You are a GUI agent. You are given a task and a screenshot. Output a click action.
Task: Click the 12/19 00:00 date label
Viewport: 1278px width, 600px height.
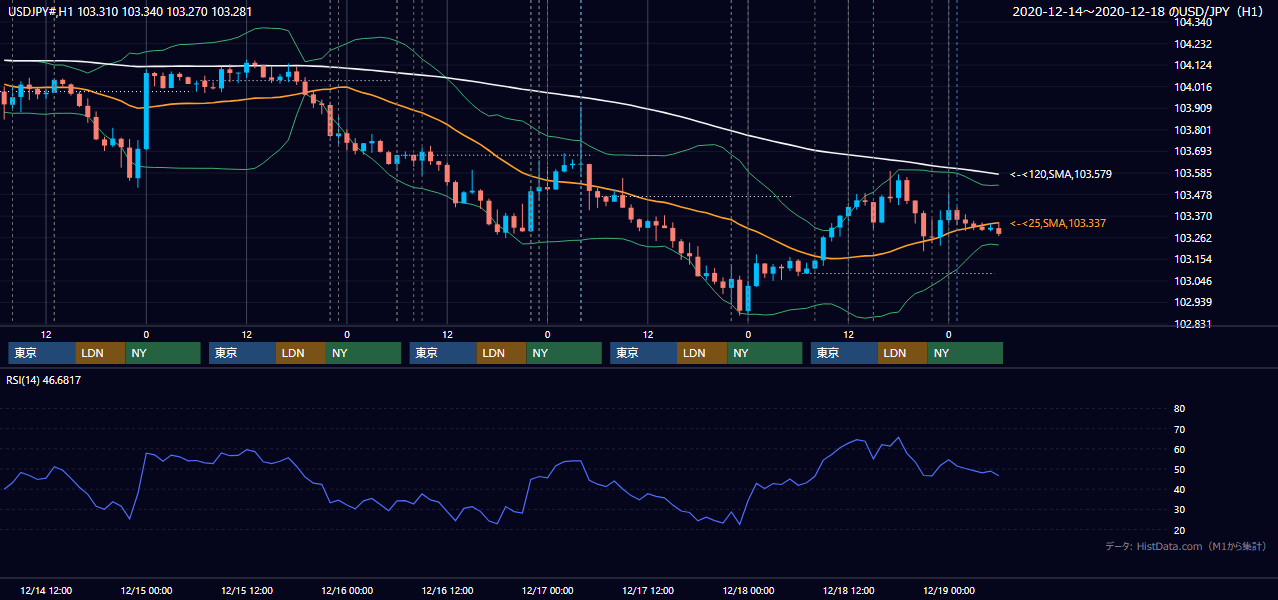pos(948,590)
